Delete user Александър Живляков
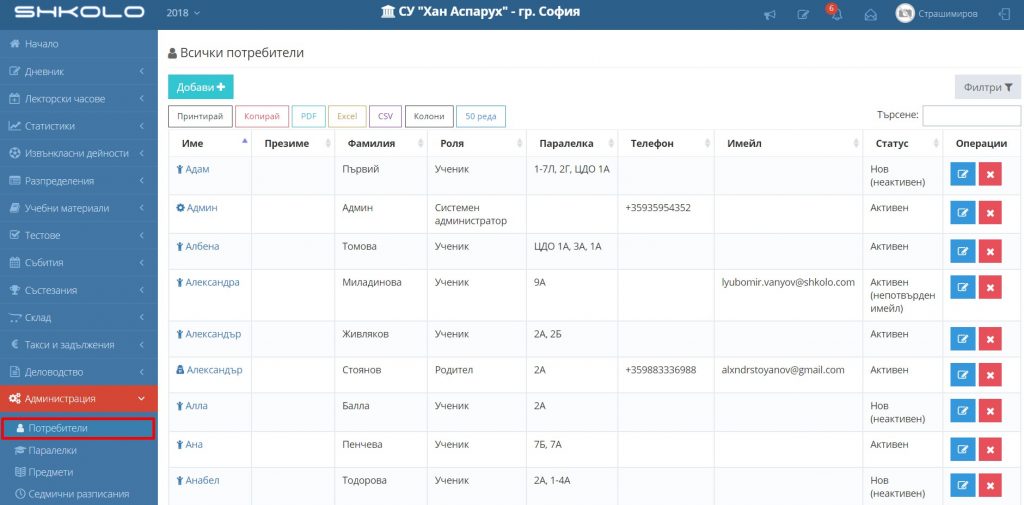1024x505 pixels. 990,338
